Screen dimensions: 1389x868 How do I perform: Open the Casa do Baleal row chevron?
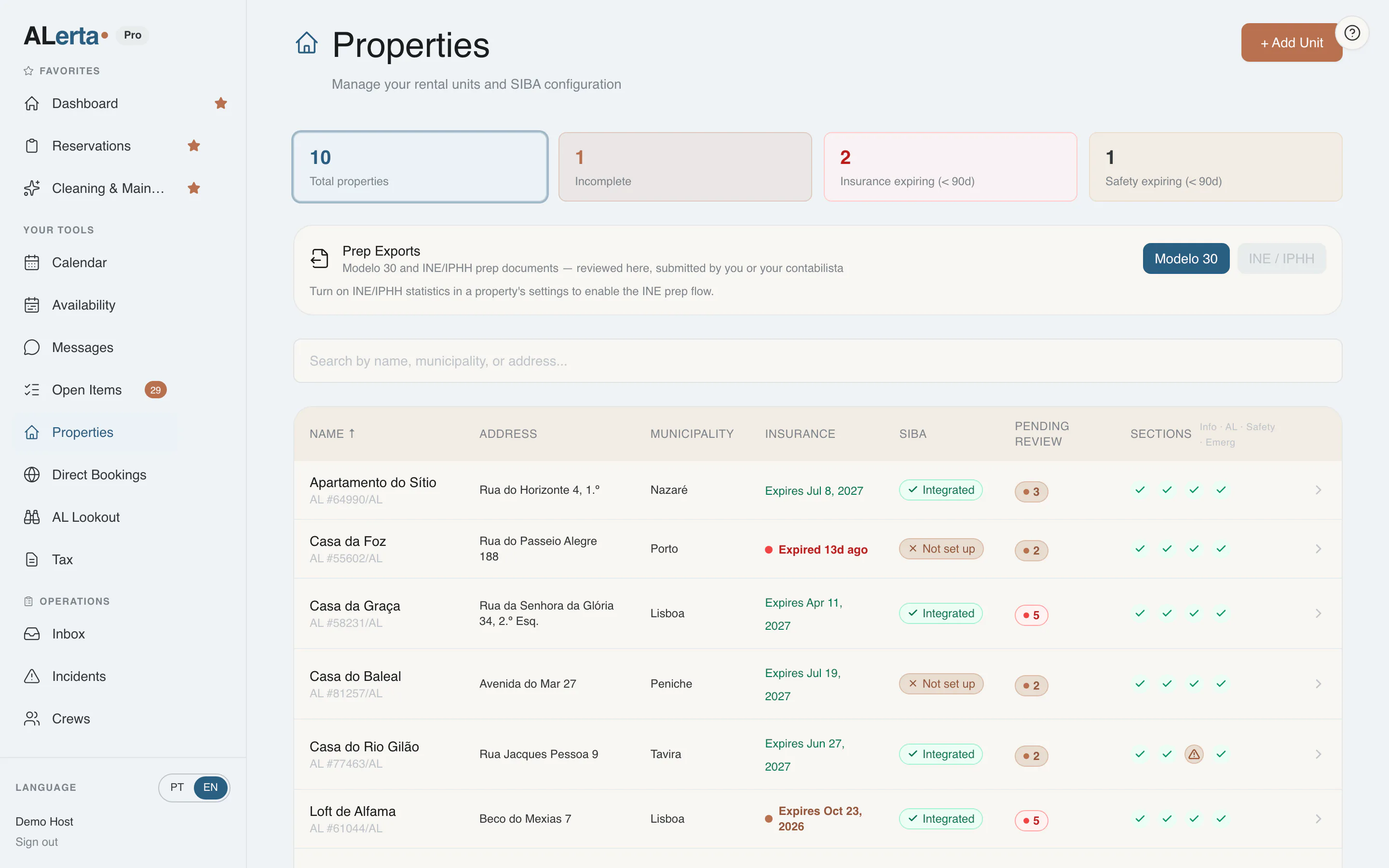click(x=1319, y=684)
